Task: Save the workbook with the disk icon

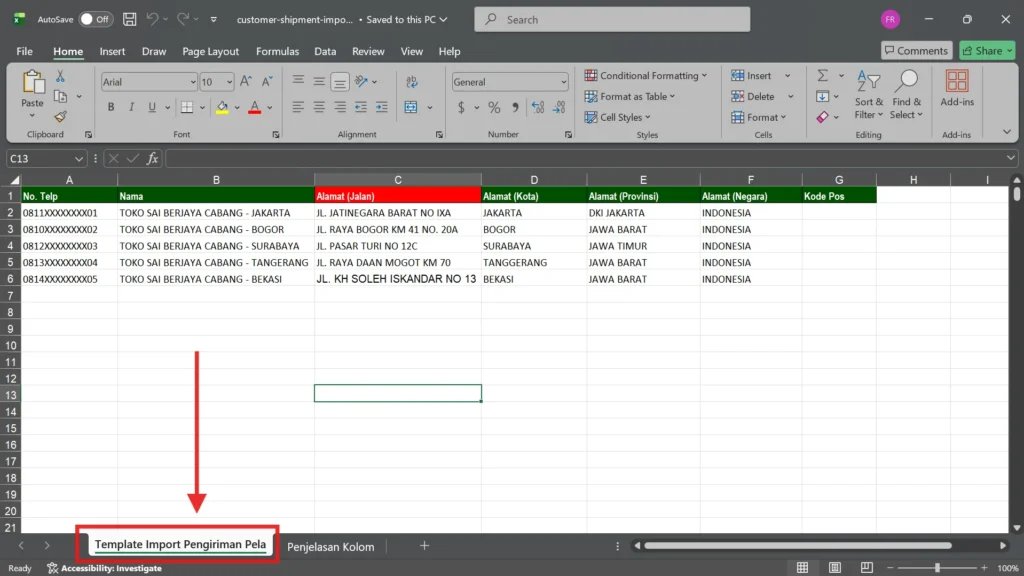Action: (130, 20)
